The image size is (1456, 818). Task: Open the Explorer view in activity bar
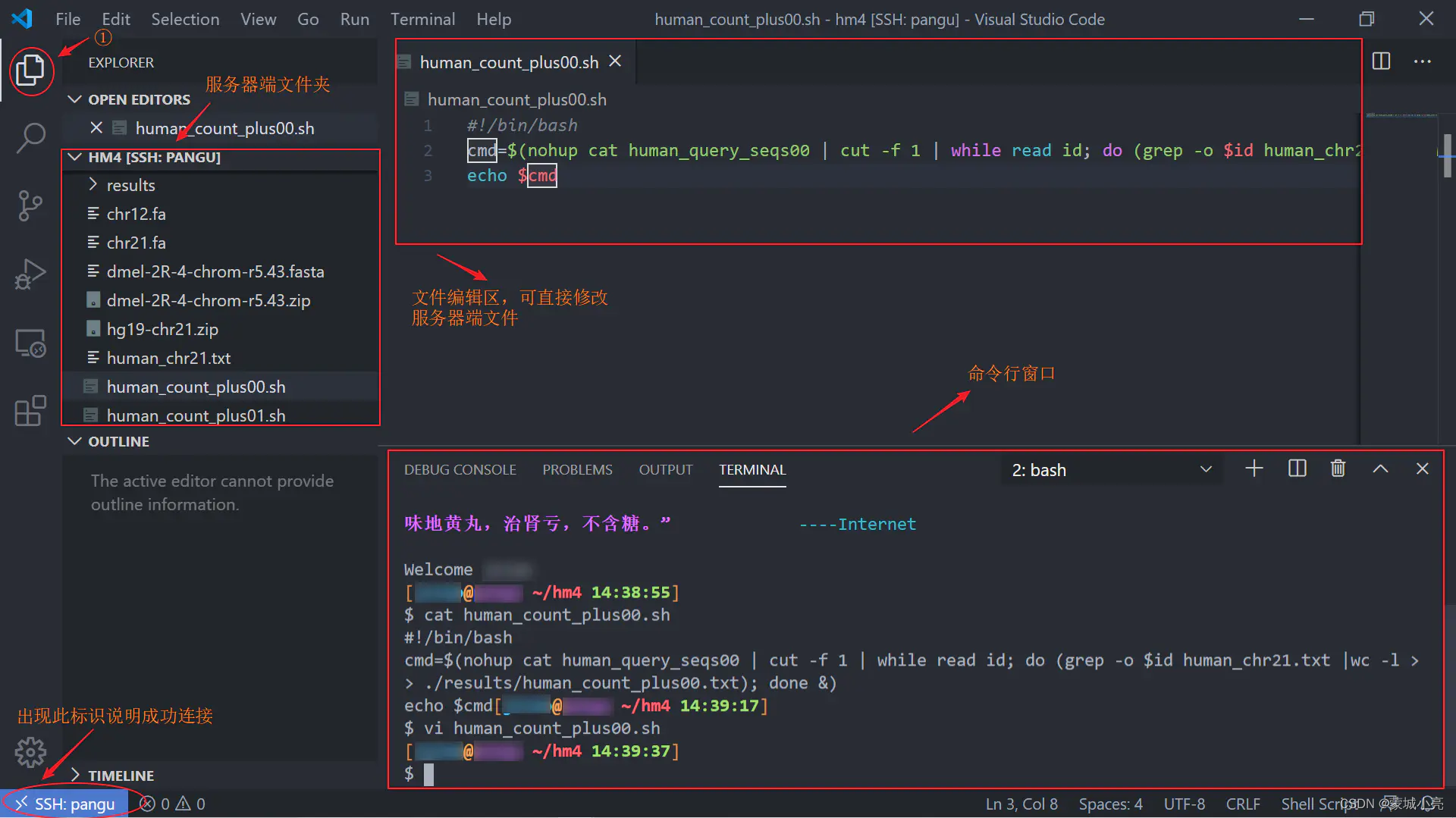click(30, 71)
